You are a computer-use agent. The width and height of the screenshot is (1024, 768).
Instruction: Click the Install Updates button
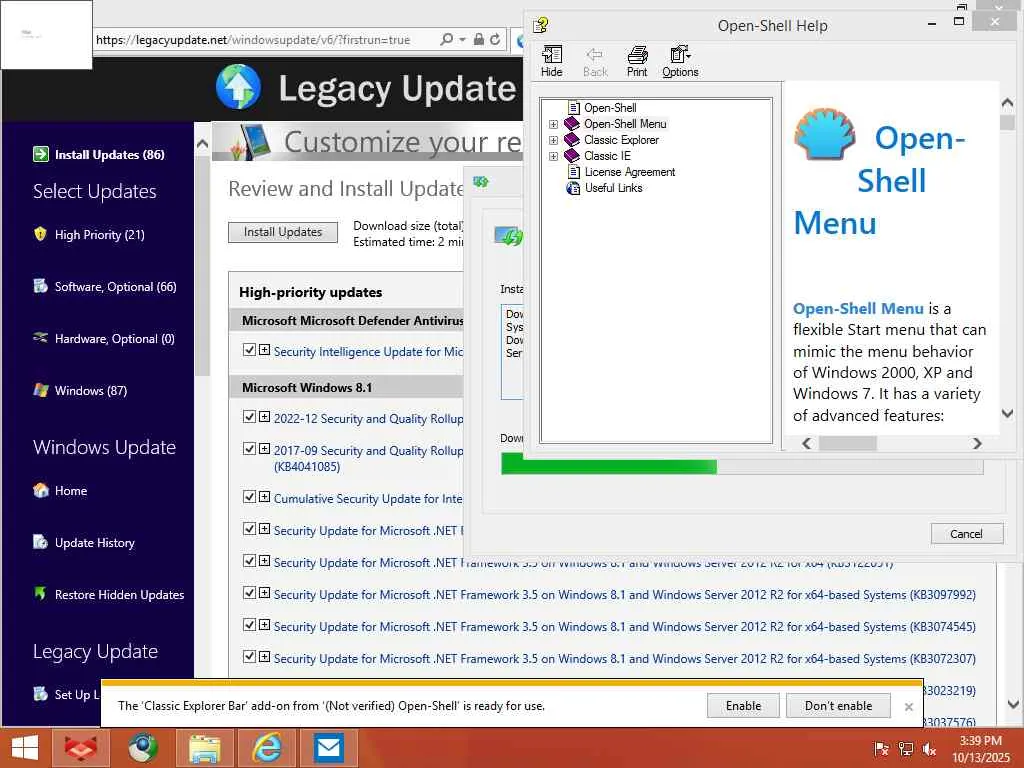point(283,232)
